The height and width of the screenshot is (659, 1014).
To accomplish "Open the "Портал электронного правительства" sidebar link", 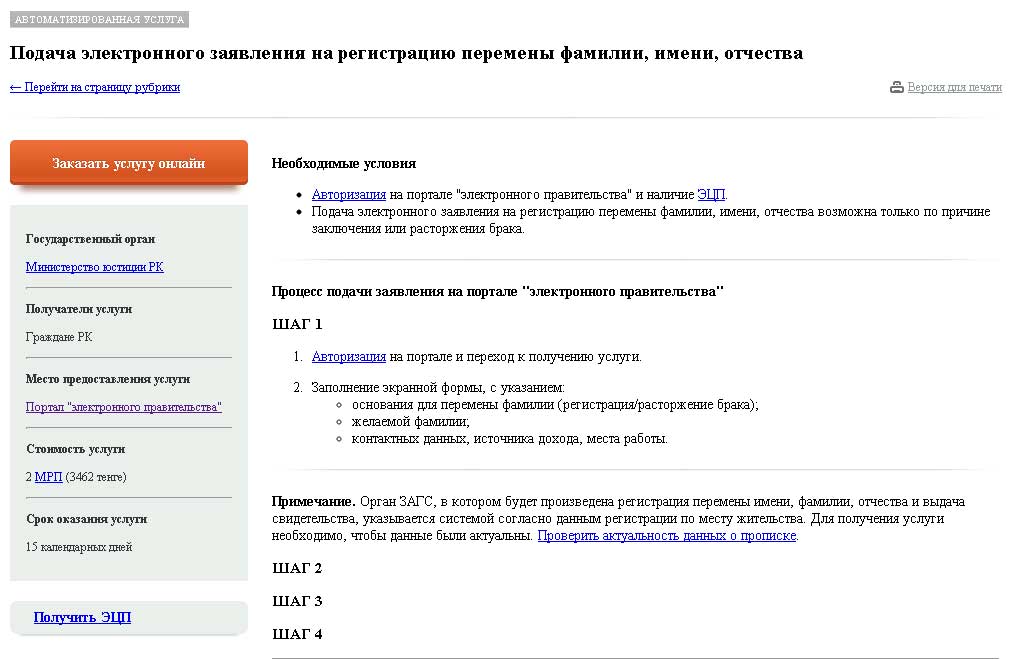I will (x=123, y=407).
